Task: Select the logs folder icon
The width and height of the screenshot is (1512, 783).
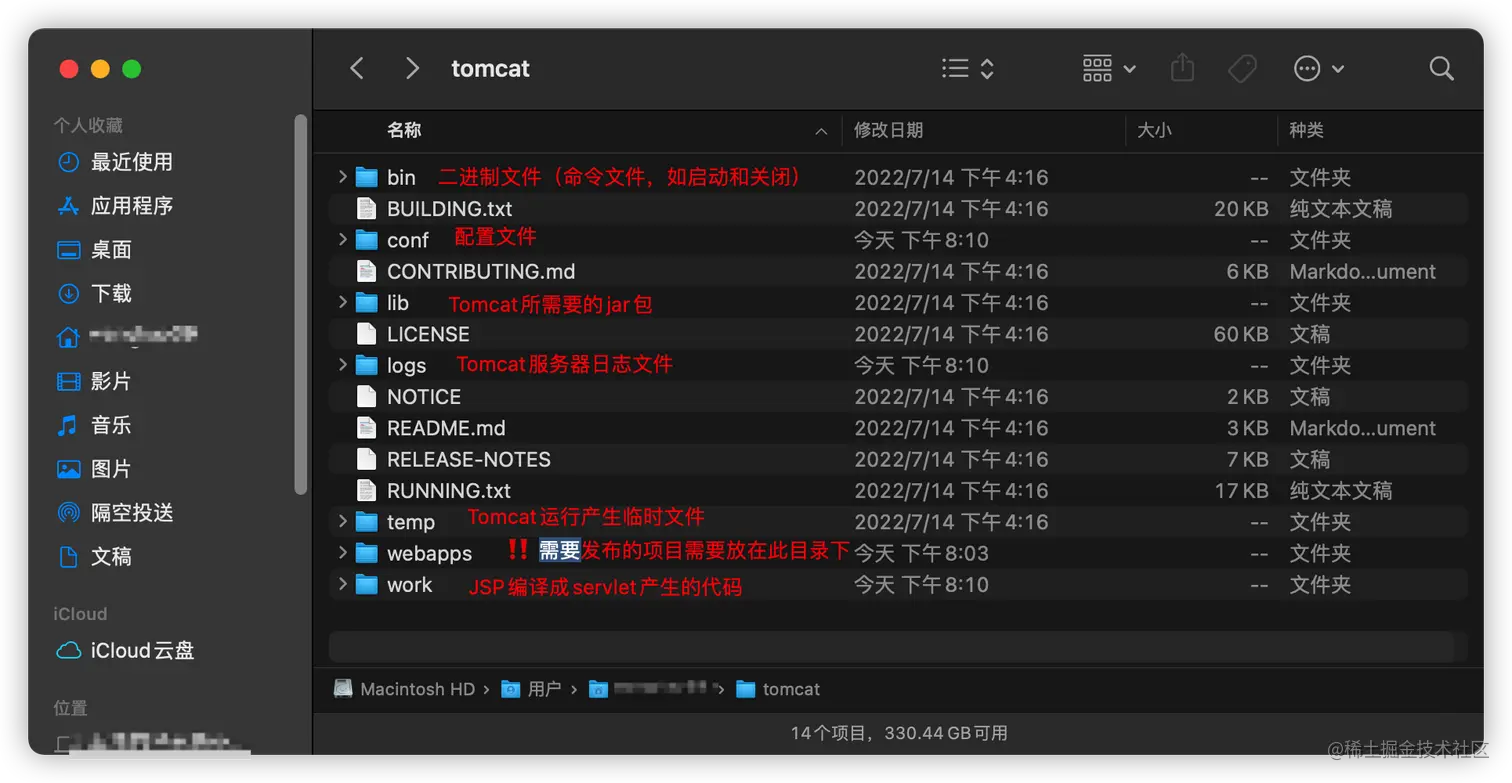Action: click(x=367, y=365)
